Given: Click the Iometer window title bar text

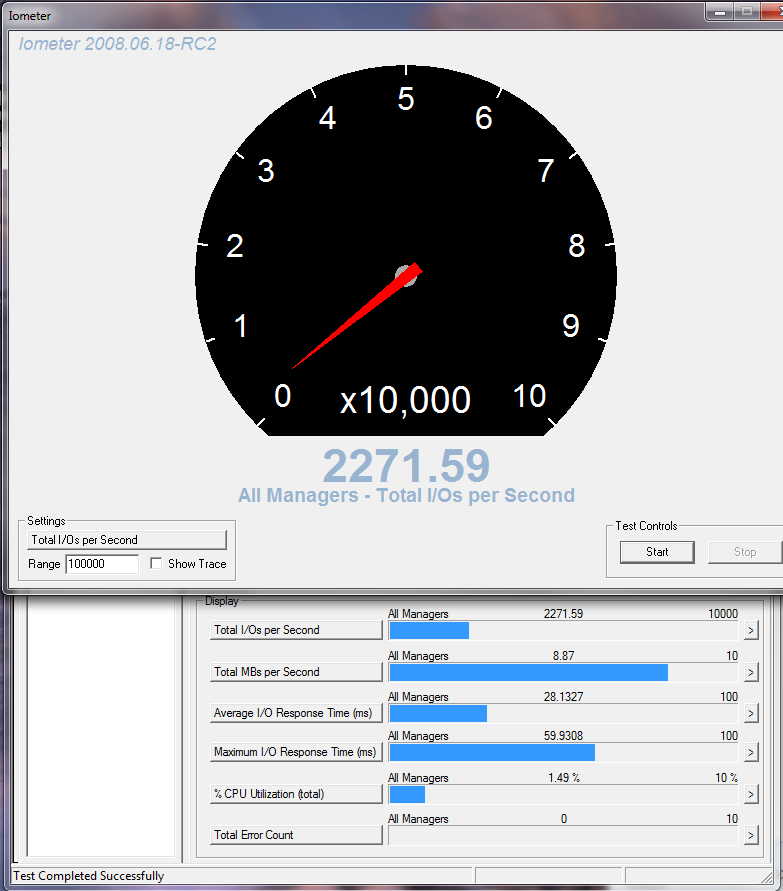Looking at the screenshot, I should [30, 16].
